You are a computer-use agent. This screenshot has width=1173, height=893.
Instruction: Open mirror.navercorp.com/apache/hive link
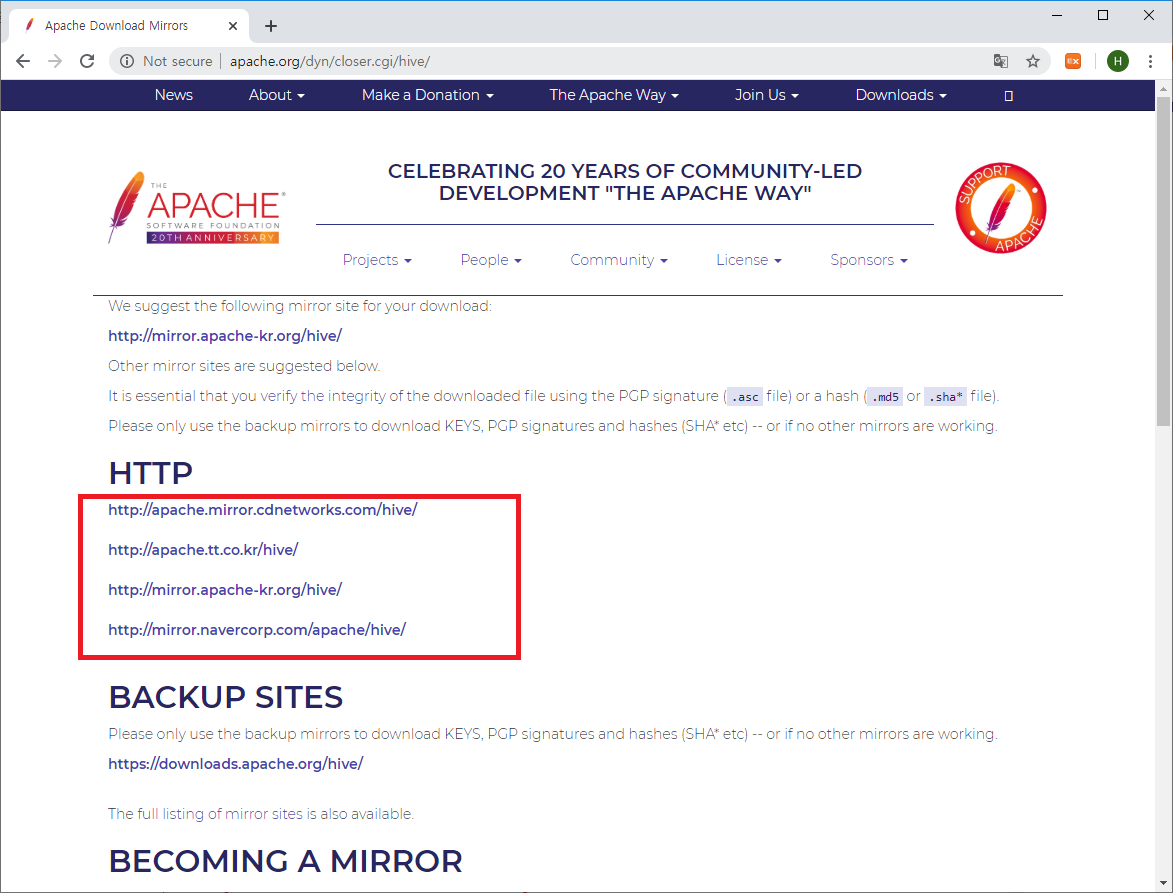click(257, 630)
